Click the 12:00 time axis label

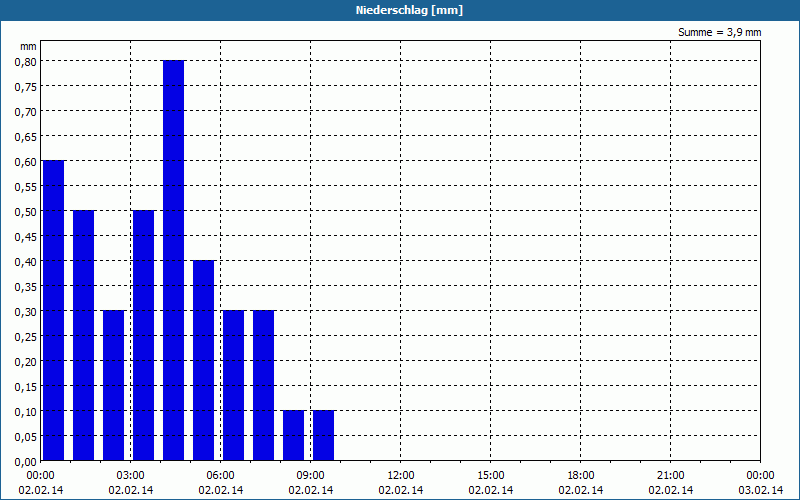click(401, 476)
